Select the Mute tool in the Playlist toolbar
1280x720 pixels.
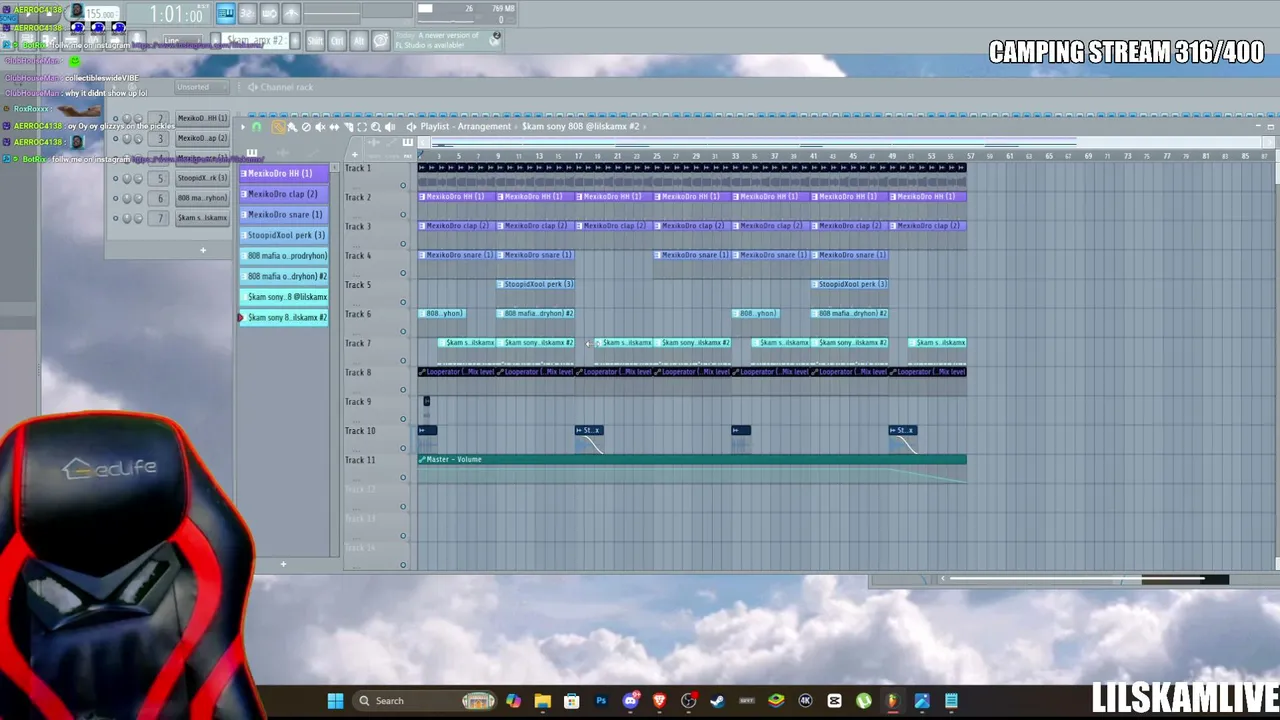click(x=320, y=127)
